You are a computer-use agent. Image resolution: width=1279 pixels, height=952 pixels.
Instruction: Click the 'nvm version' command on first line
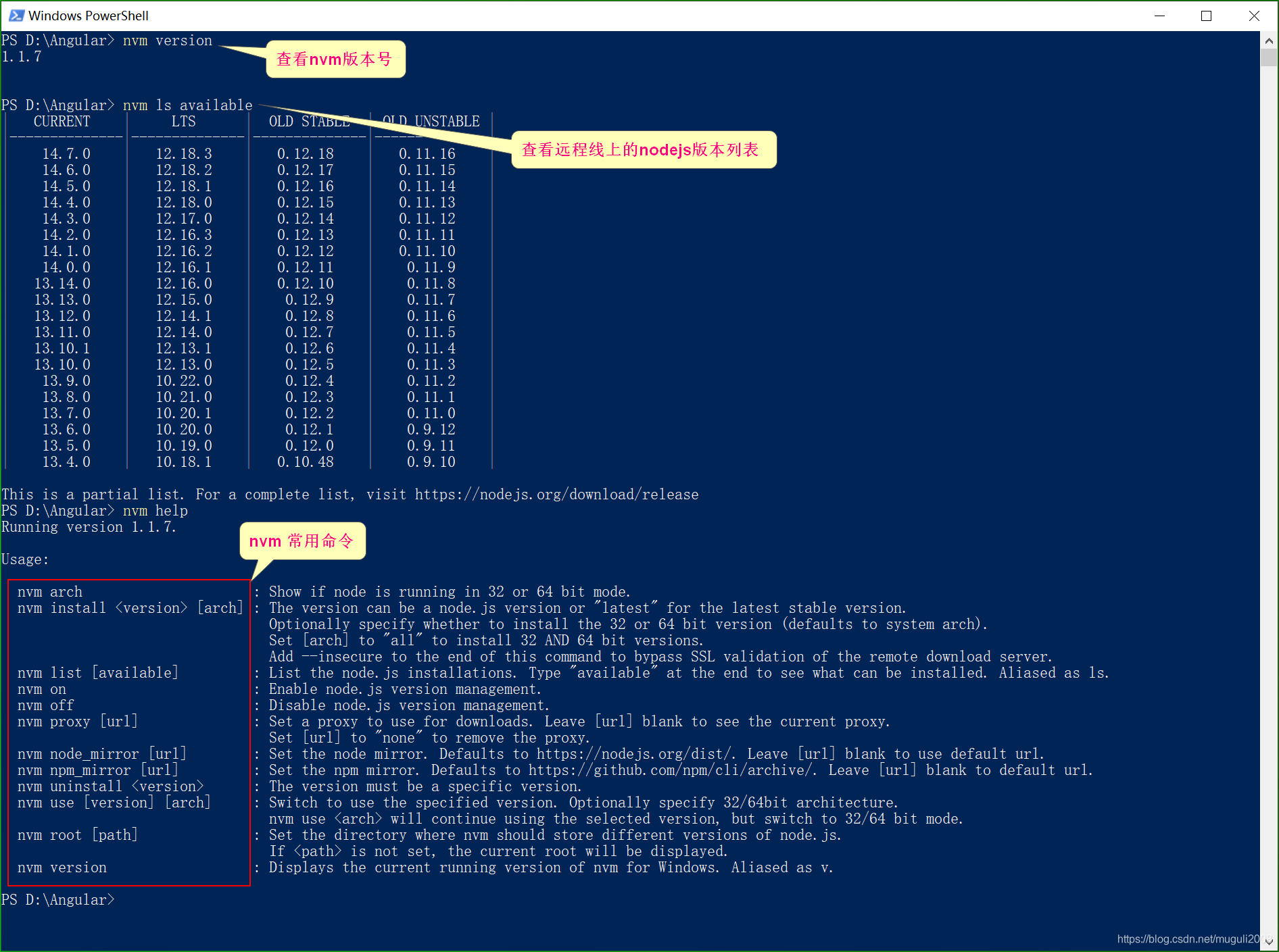pyautogui.click(x=168, y=41)
